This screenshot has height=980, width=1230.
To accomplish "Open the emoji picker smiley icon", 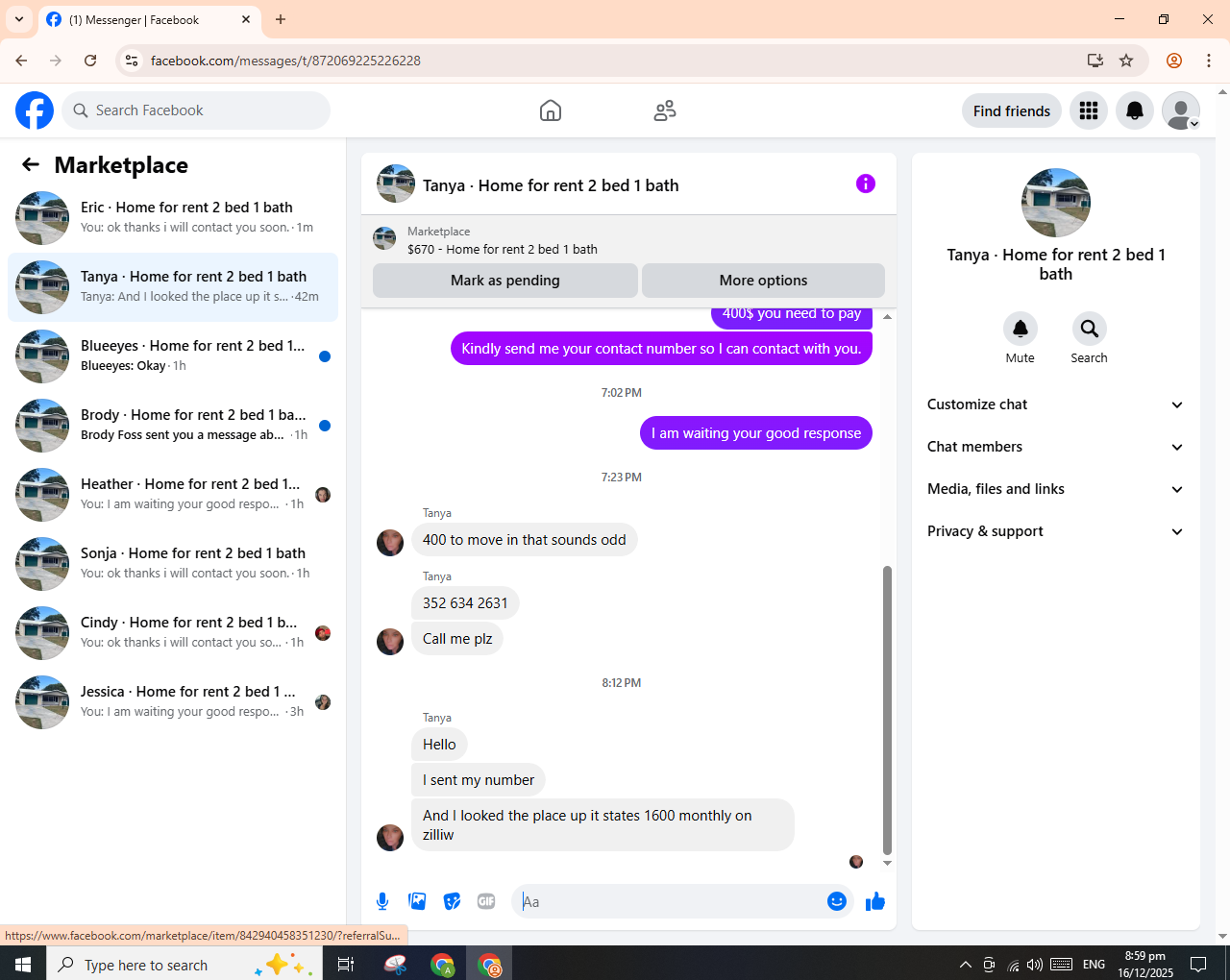I will [837, 901].
